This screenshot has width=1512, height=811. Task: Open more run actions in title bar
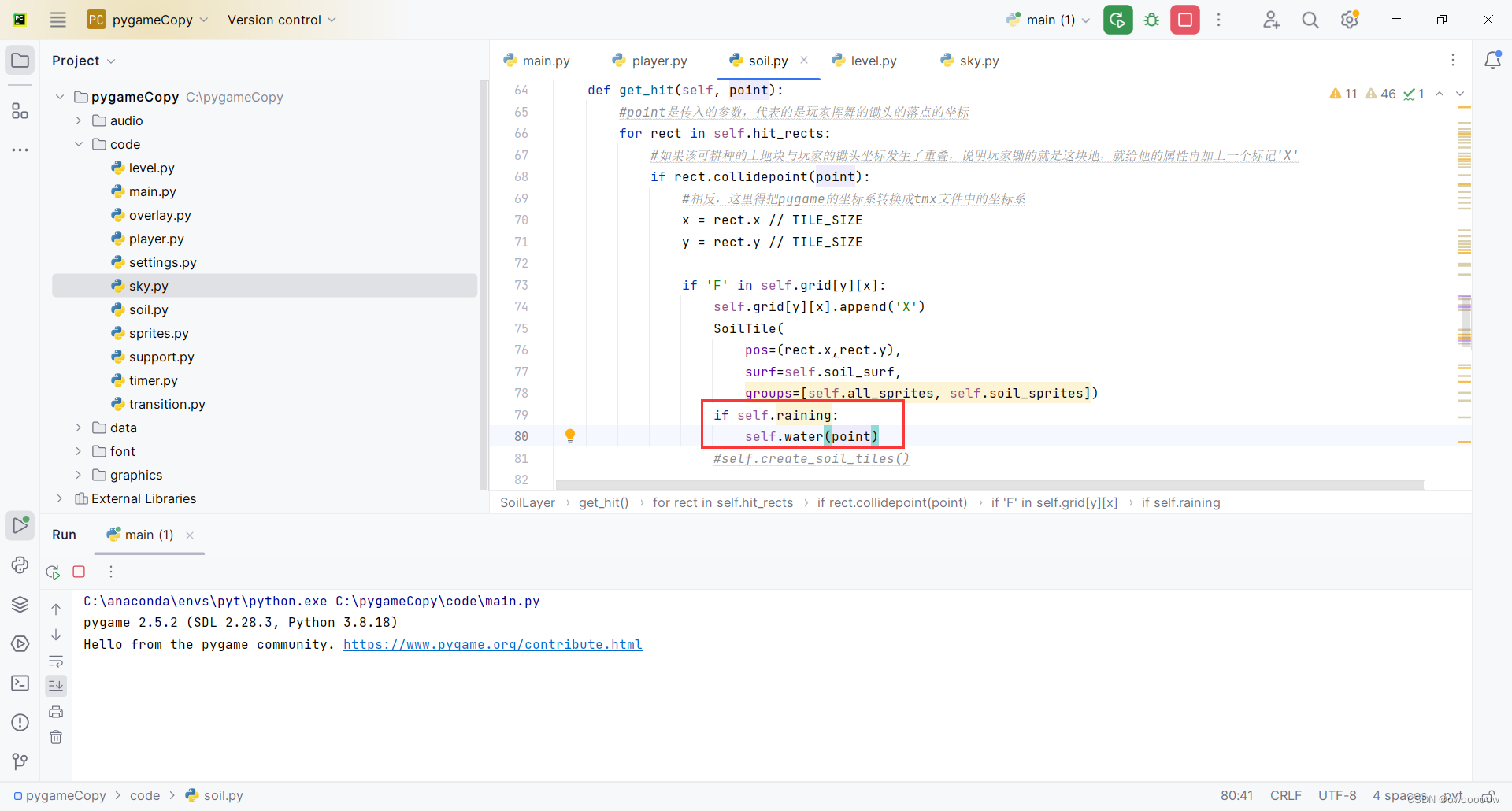pyautogui.click(x=1218, y=20)
